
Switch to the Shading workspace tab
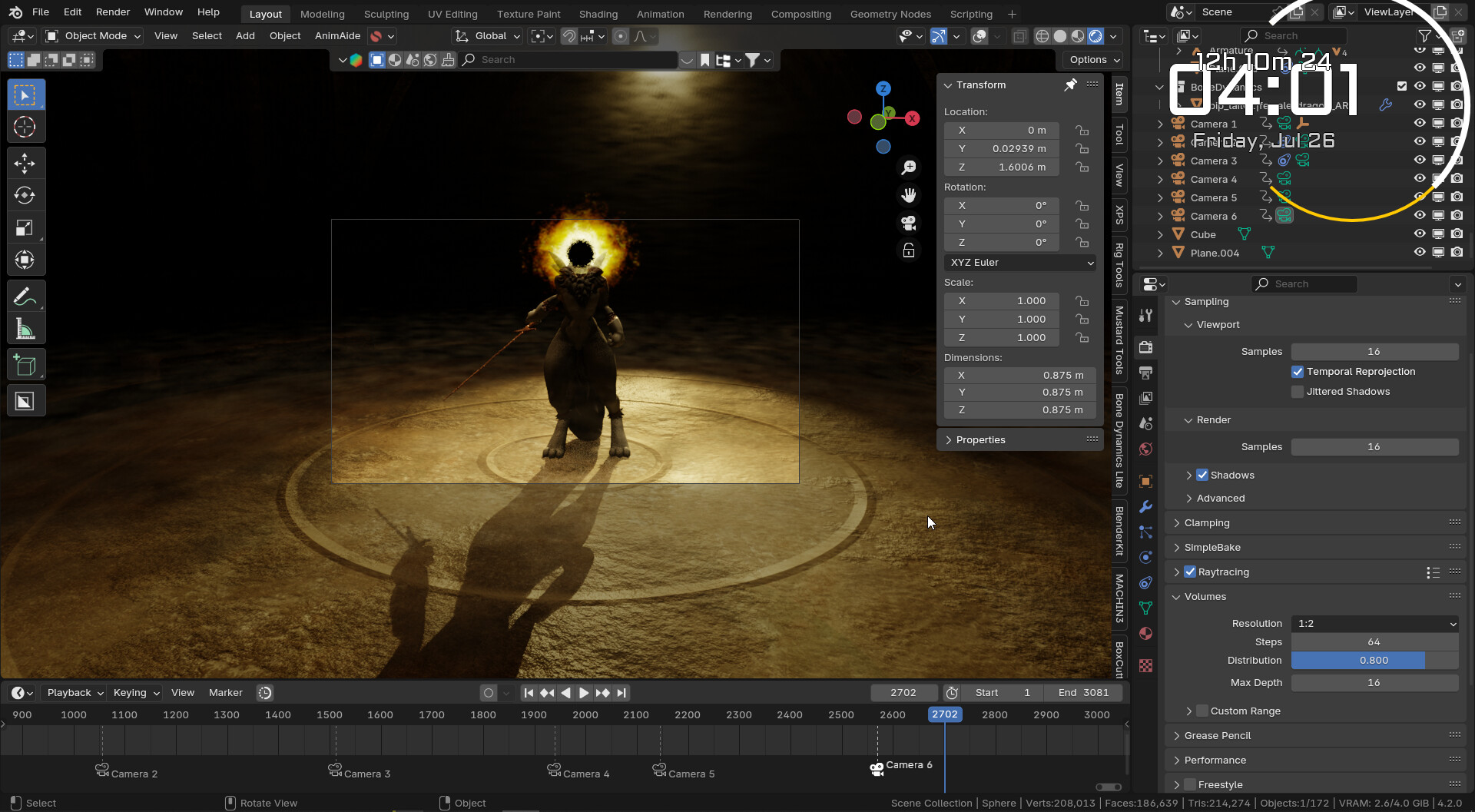tap(598, 14)
